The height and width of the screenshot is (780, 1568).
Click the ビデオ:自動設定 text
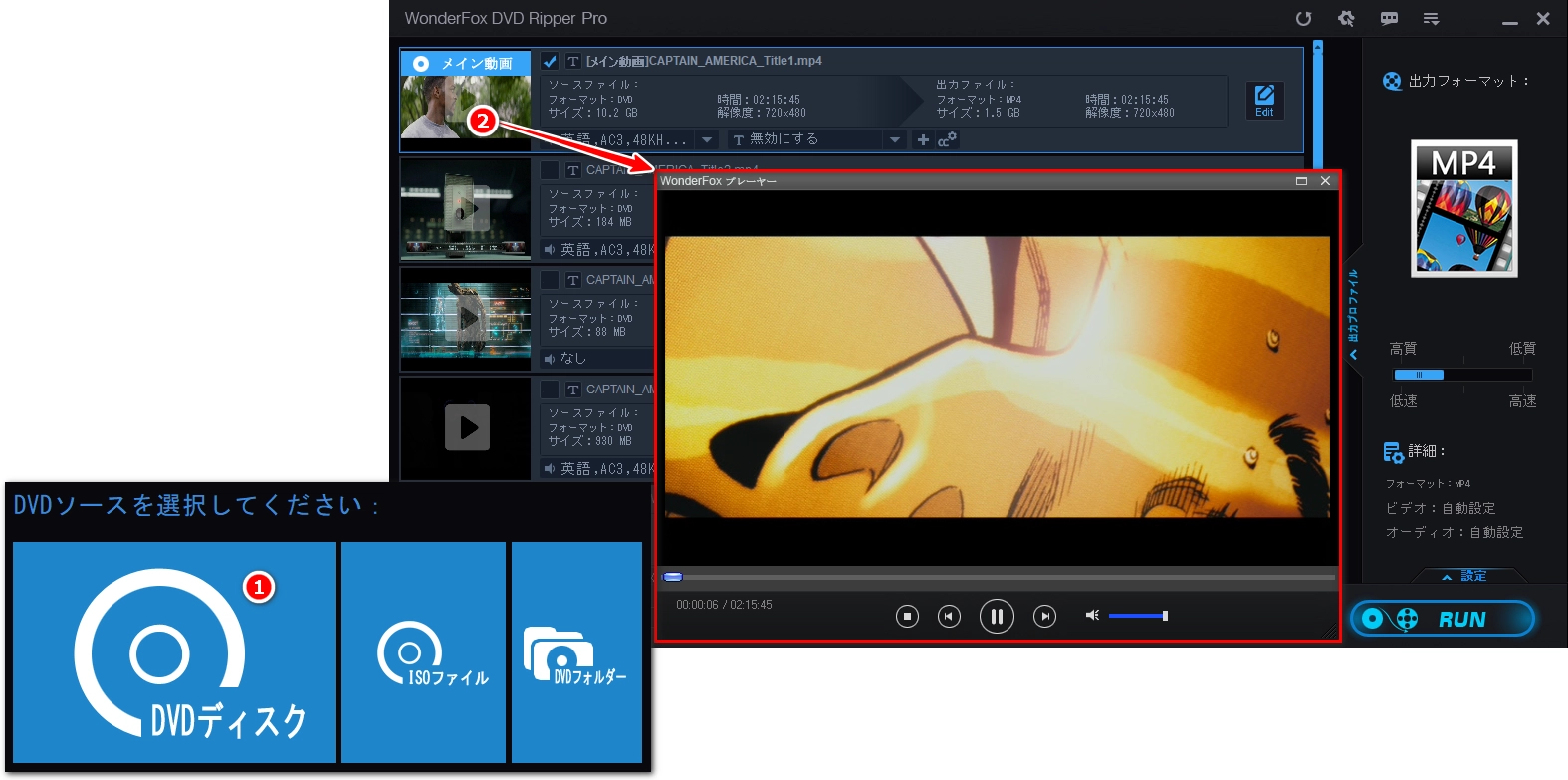1441,508
